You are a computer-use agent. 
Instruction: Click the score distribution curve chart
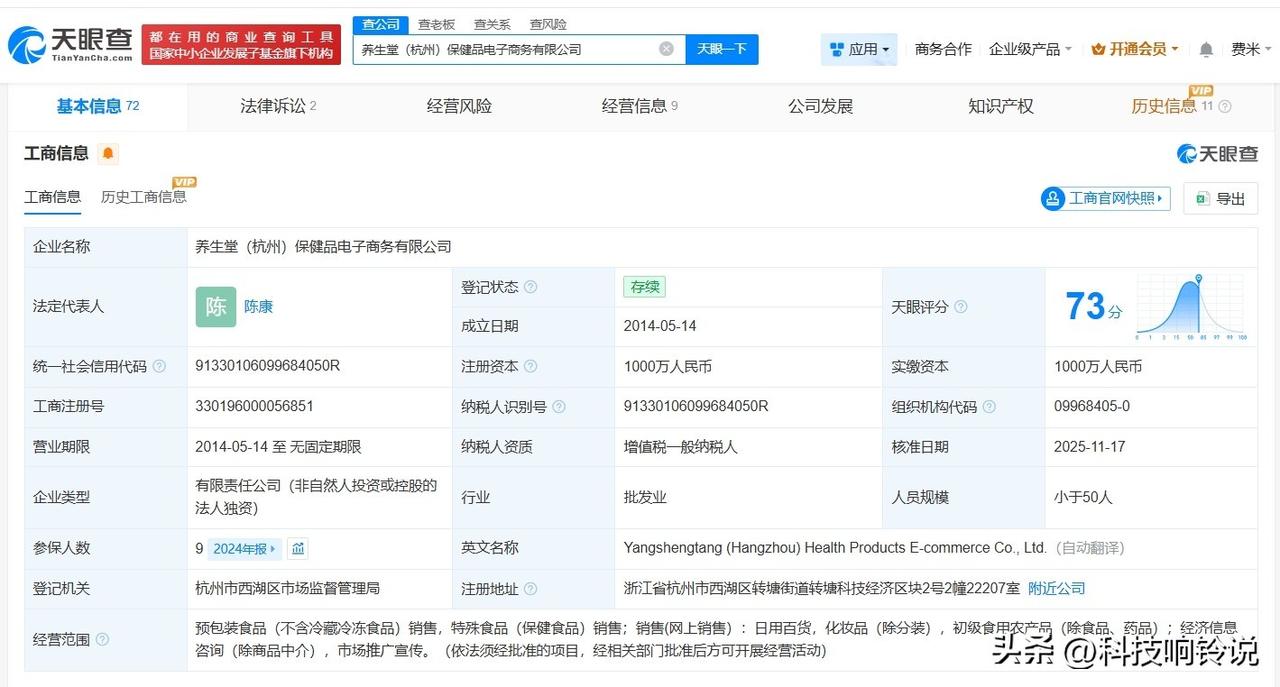click(x=1192, y=307)
